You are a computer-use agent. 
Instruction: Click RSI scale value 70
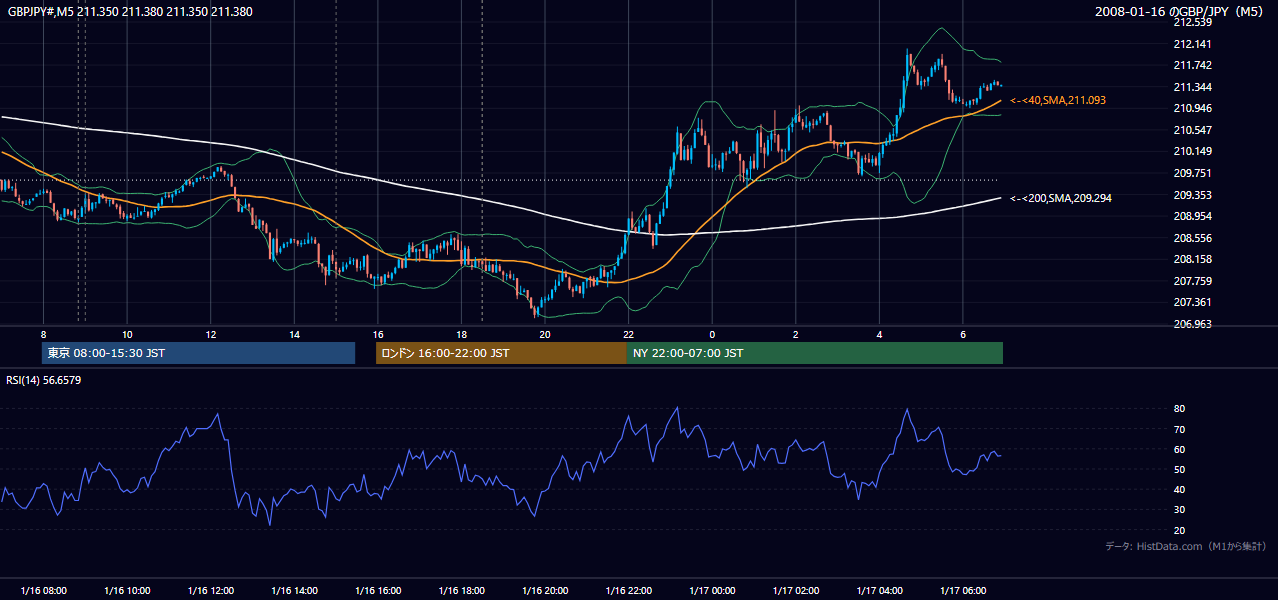click(x=1179, y=429)
